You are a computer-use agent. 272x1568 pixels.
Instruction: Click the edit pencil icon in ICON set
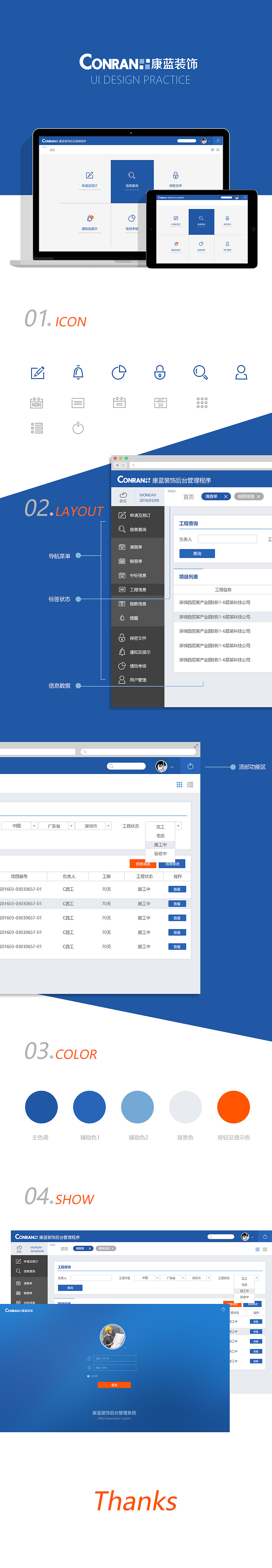coord(38,372)
